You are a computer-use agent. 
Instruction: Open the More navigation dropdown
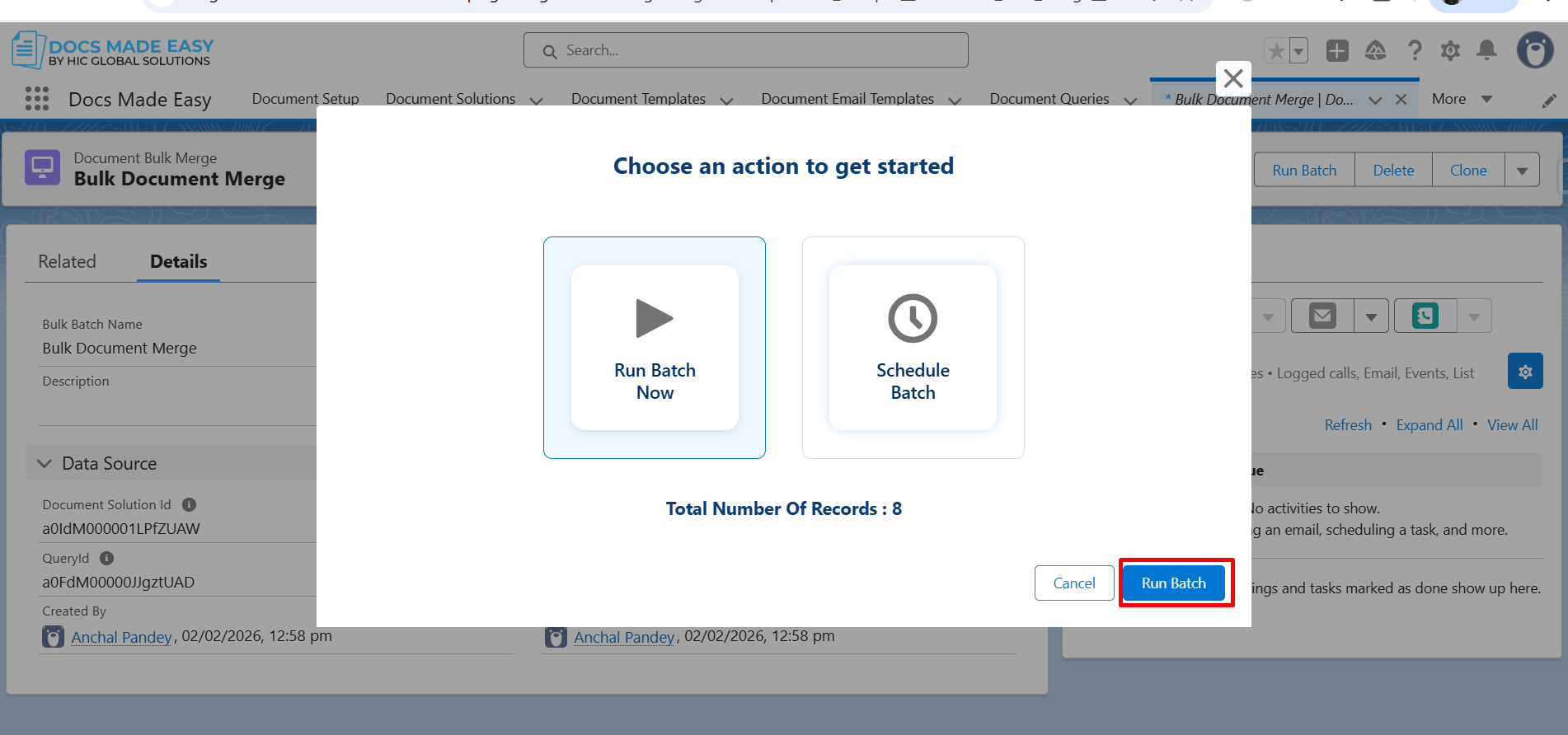pyautogui.click(x=1462, y=99)
